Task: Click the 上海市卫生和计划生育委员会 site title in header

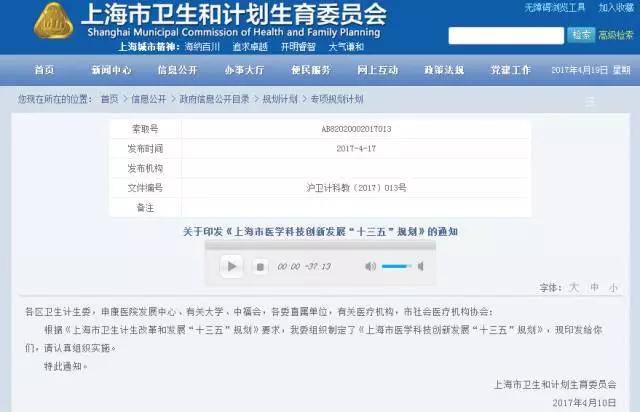Action: [234, 14]
